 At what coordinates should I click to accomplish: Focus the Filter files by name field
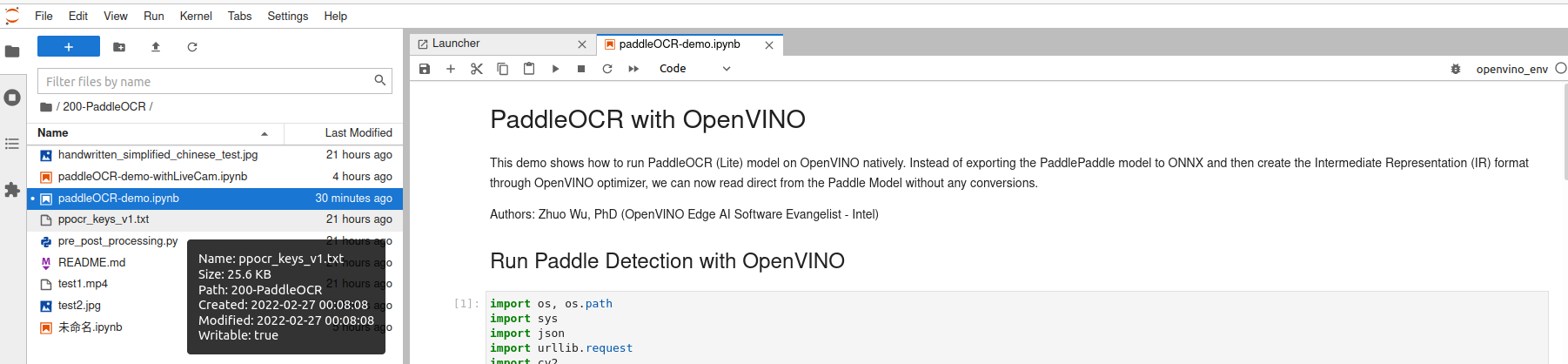coord(215,81)
